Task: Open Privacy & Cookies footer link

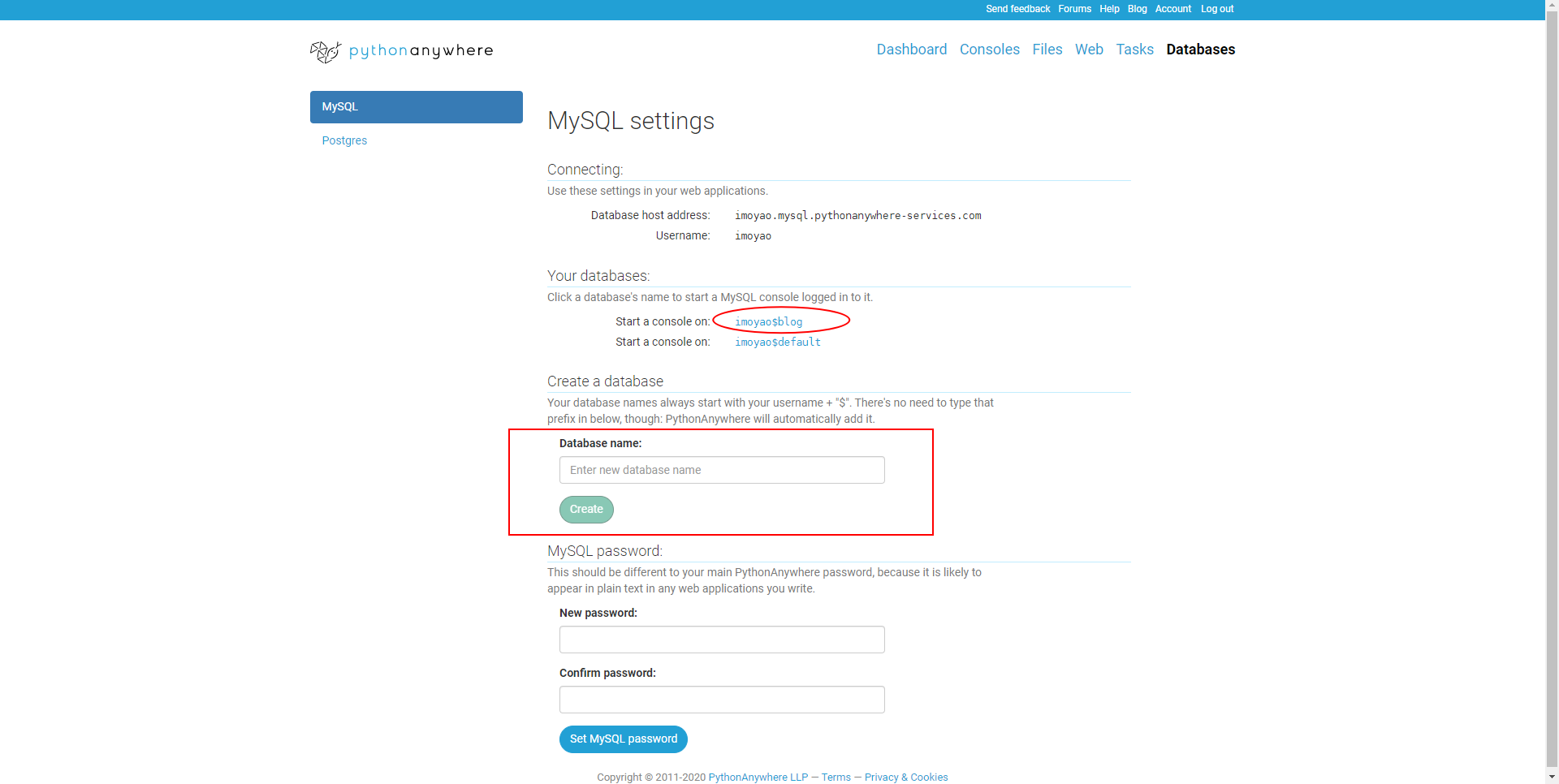Action: [x=906, y=777]
